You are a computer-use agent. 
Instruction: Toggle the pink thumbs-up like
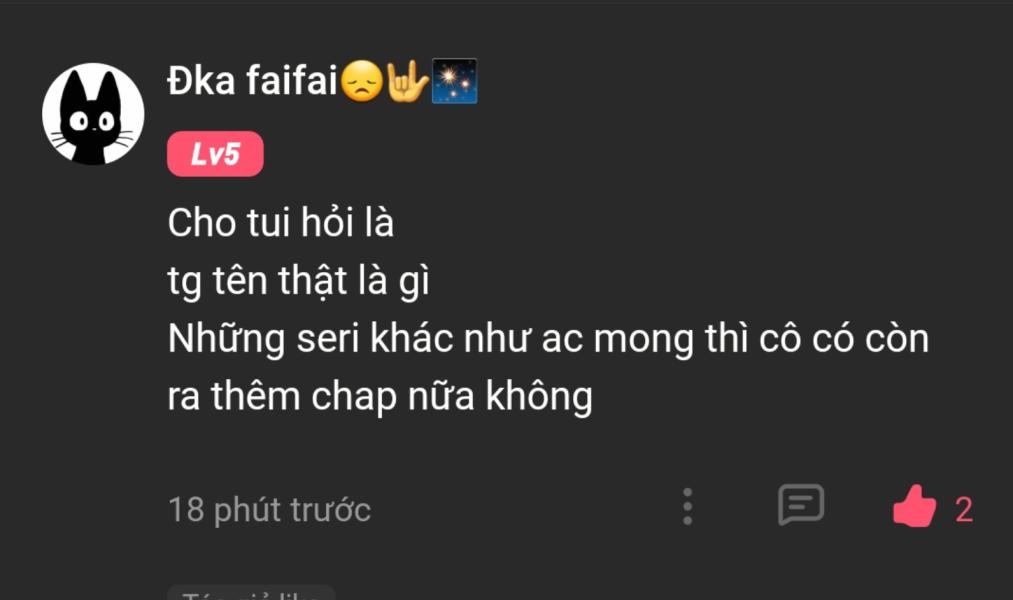point(914,506)
